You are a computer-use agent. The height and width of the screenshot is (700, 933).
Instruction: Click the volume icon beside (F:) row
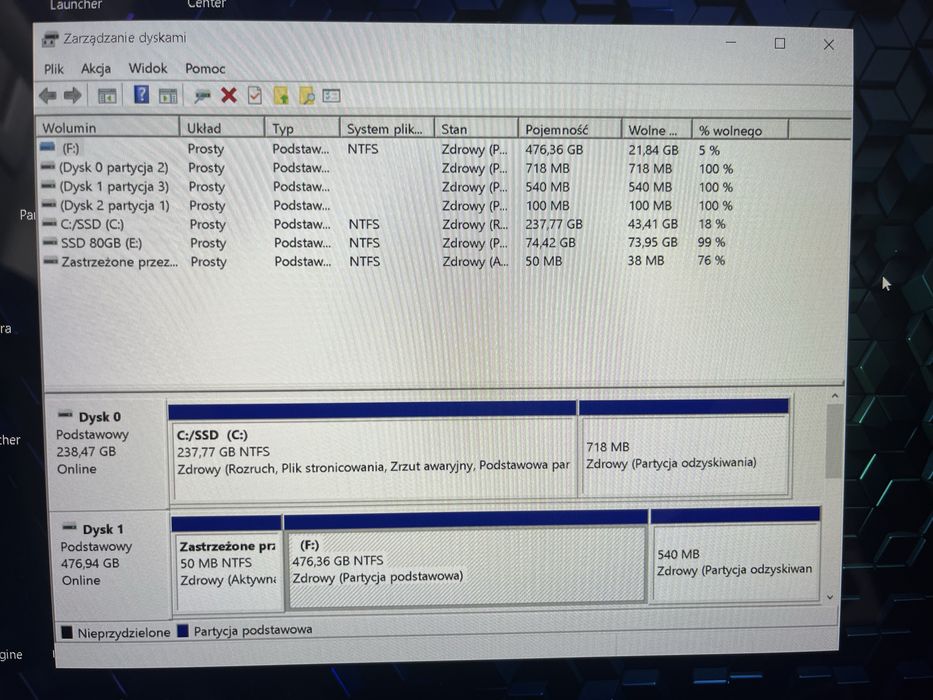[47, 147]
